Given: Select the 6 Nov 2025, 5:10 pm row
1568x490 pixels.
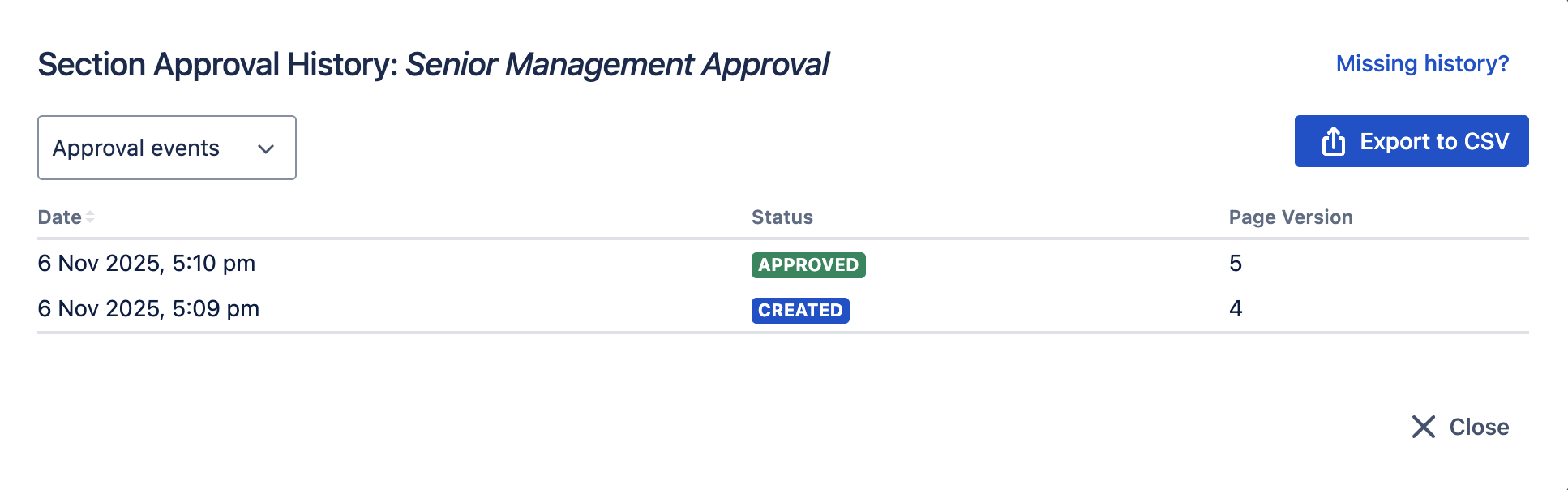Looking at the screenshot, I should tap(147, 263).
